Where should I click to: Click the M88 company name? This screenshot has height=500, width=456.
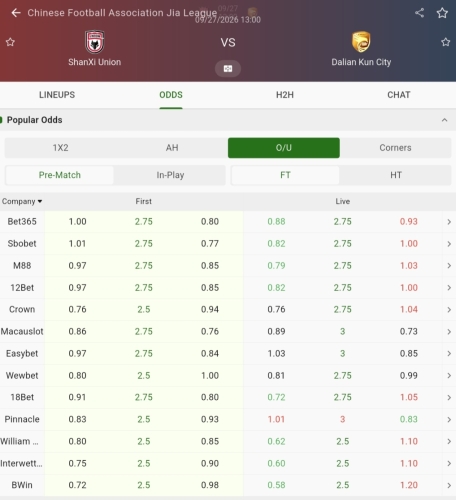(22, 266)
